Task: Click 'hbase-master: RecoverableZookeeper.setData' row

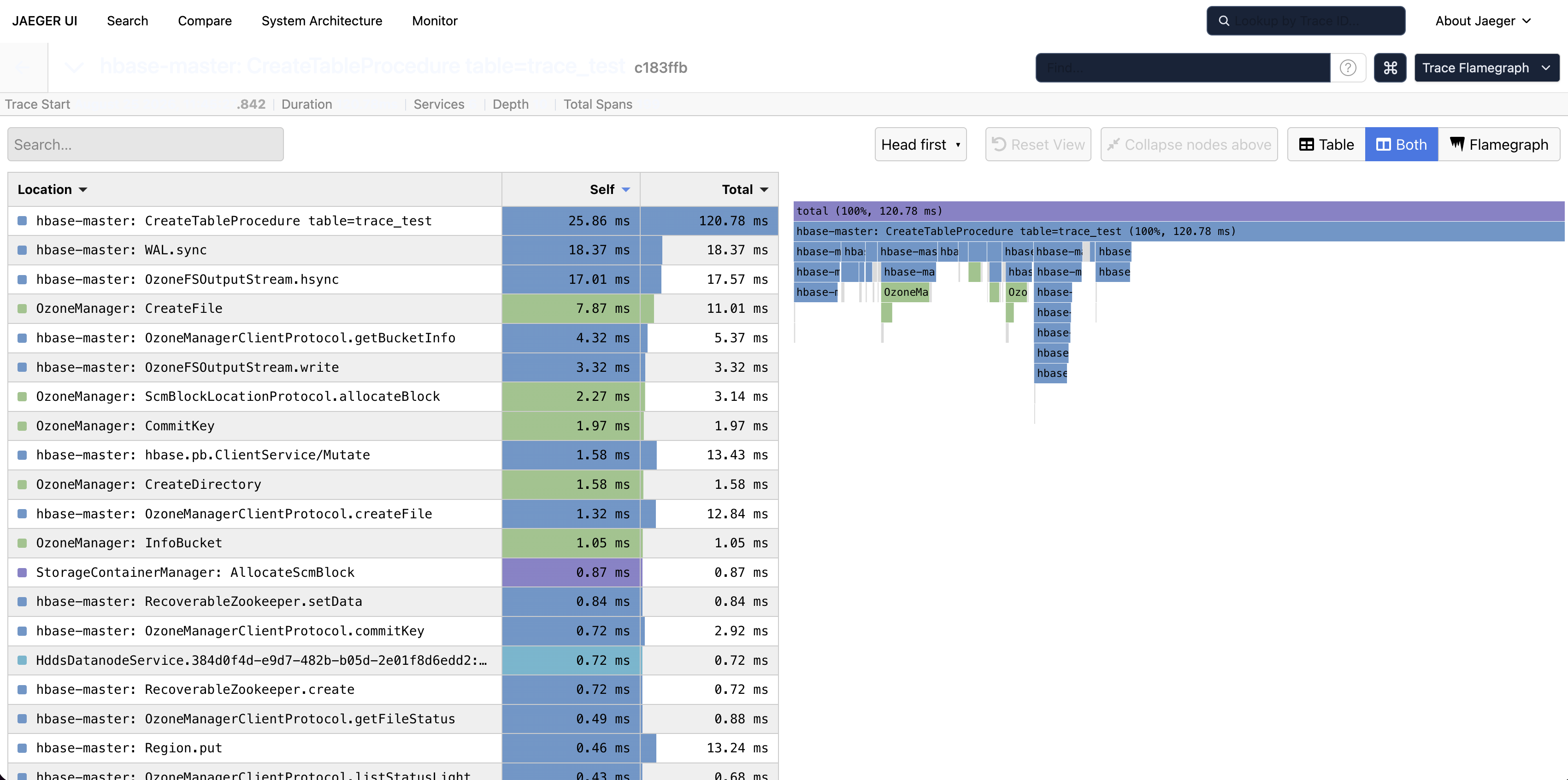Action: coord(393,602)
